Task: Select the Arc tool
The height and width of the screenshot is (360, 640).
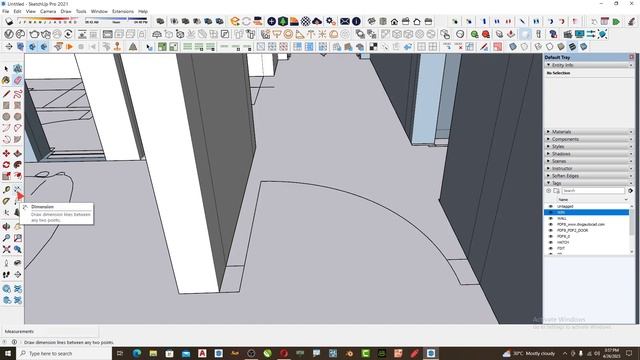Action: [6, 128]
